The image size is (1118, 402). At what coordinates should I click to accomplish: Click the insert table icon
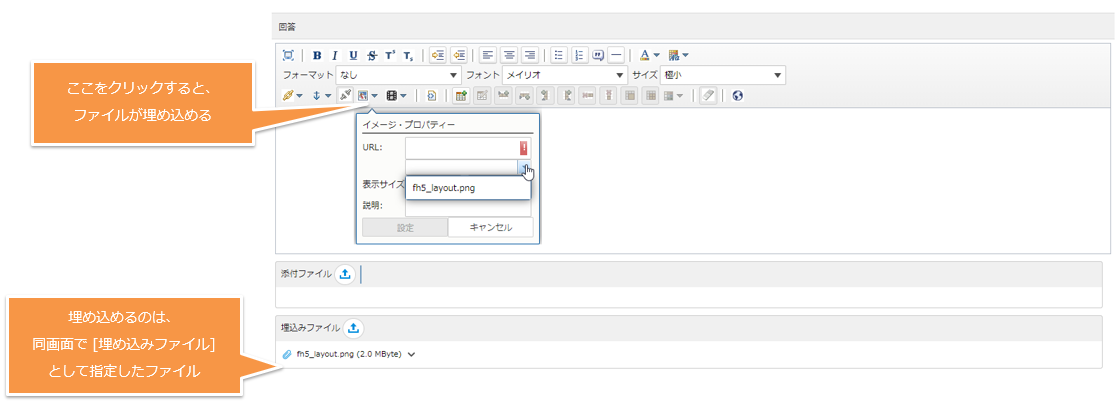(x=461, y=96)
